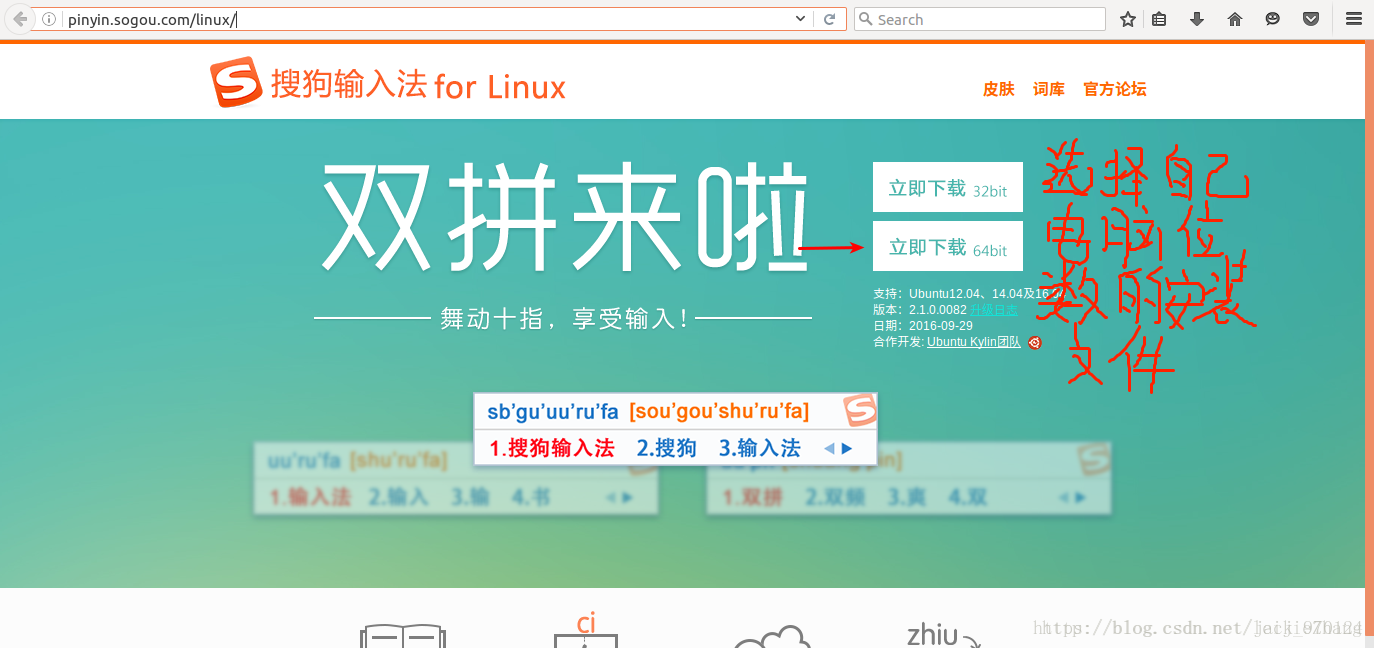Open the URL bar history dropdown arrow
This screenshot has width=1374, height=648.
coord(798,18)
